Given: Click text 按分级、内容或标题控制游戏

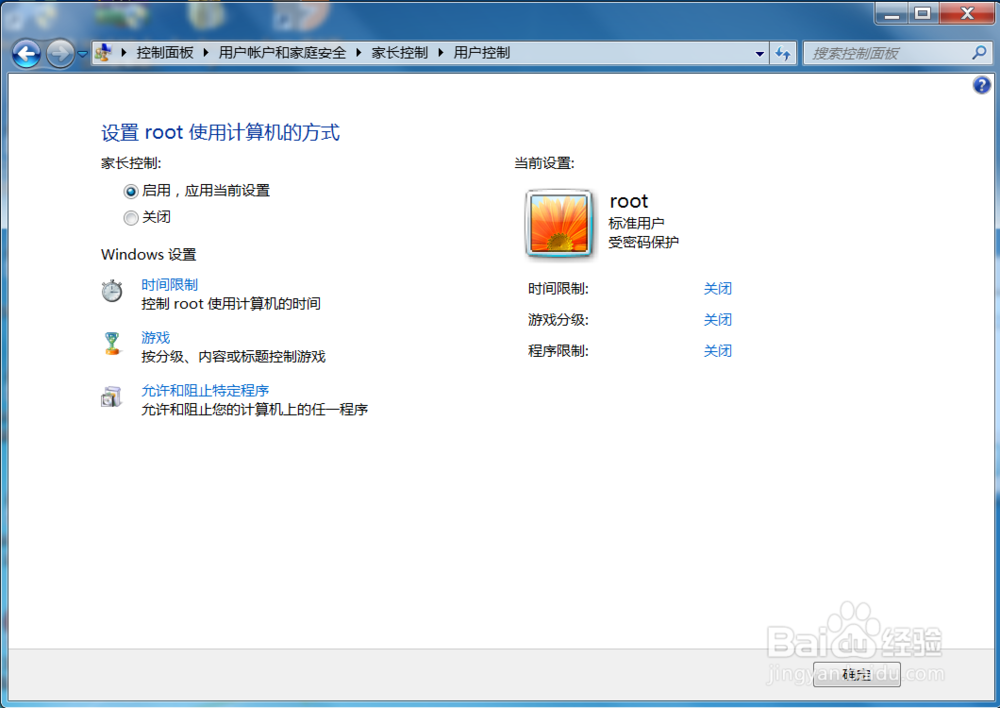Looking at the screenshot, I should tap(233, 357).
